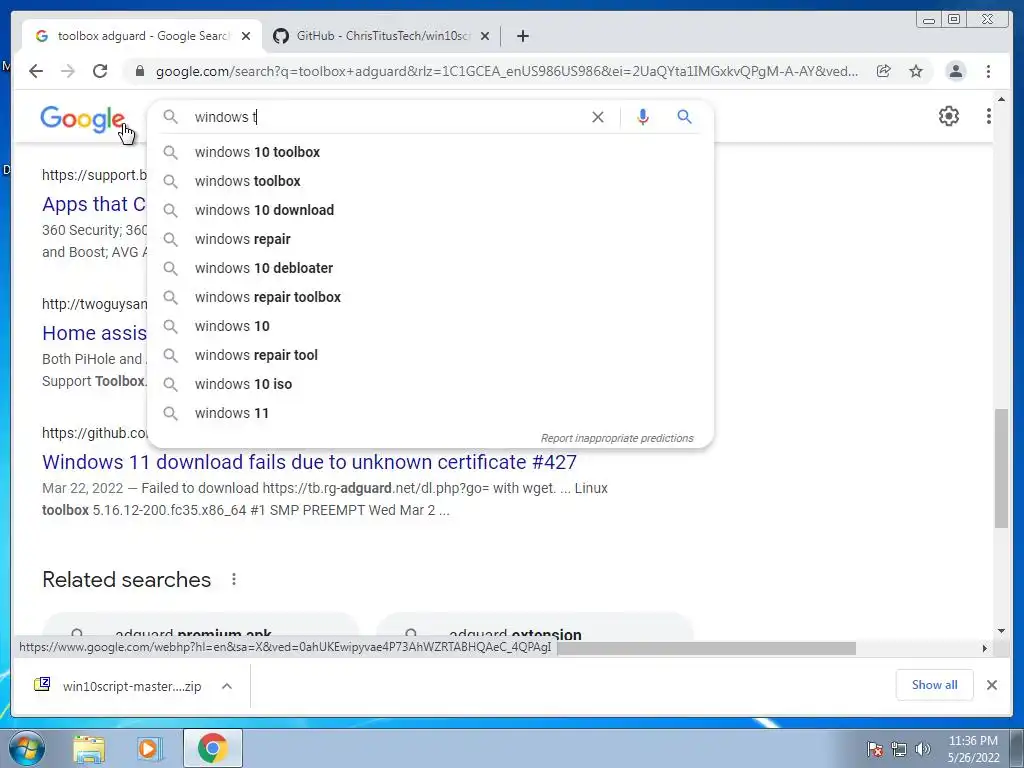This screenshot has height=768, width=1024.
Task: Open Windows Start menu orb
Action: (27, 748)
